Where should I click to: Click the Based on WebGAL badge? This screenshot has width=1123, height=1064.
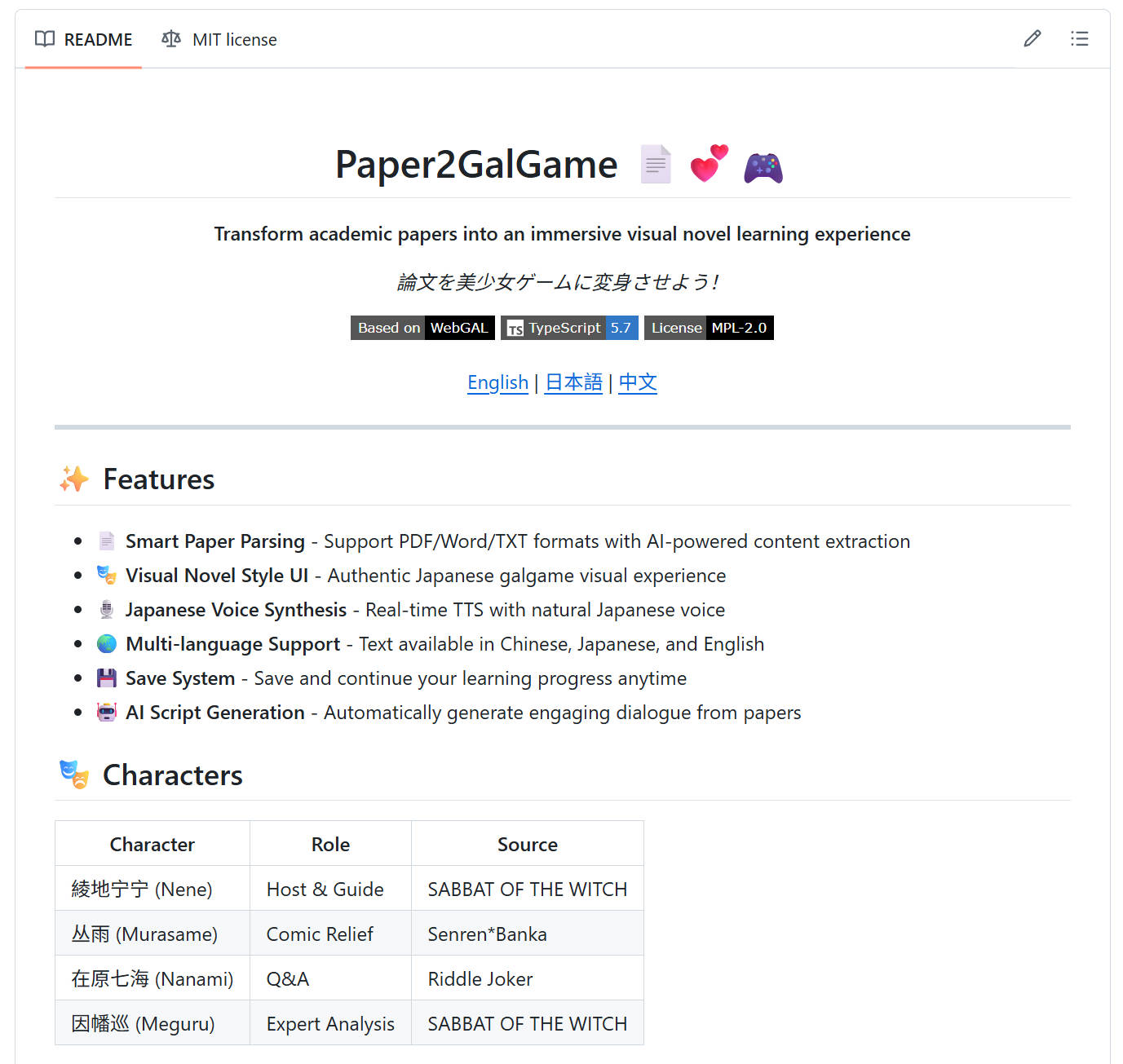[x=422, y=328]
